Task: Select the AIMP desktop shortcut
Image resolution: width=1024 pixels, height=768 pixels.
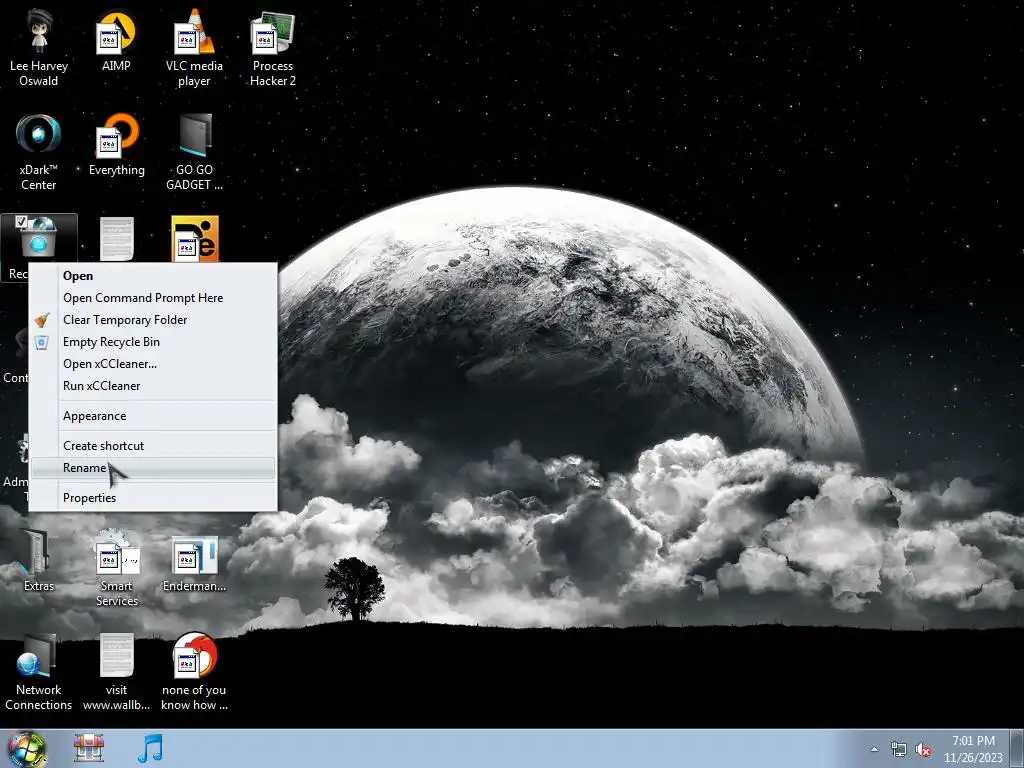Action: click(116, 41)
